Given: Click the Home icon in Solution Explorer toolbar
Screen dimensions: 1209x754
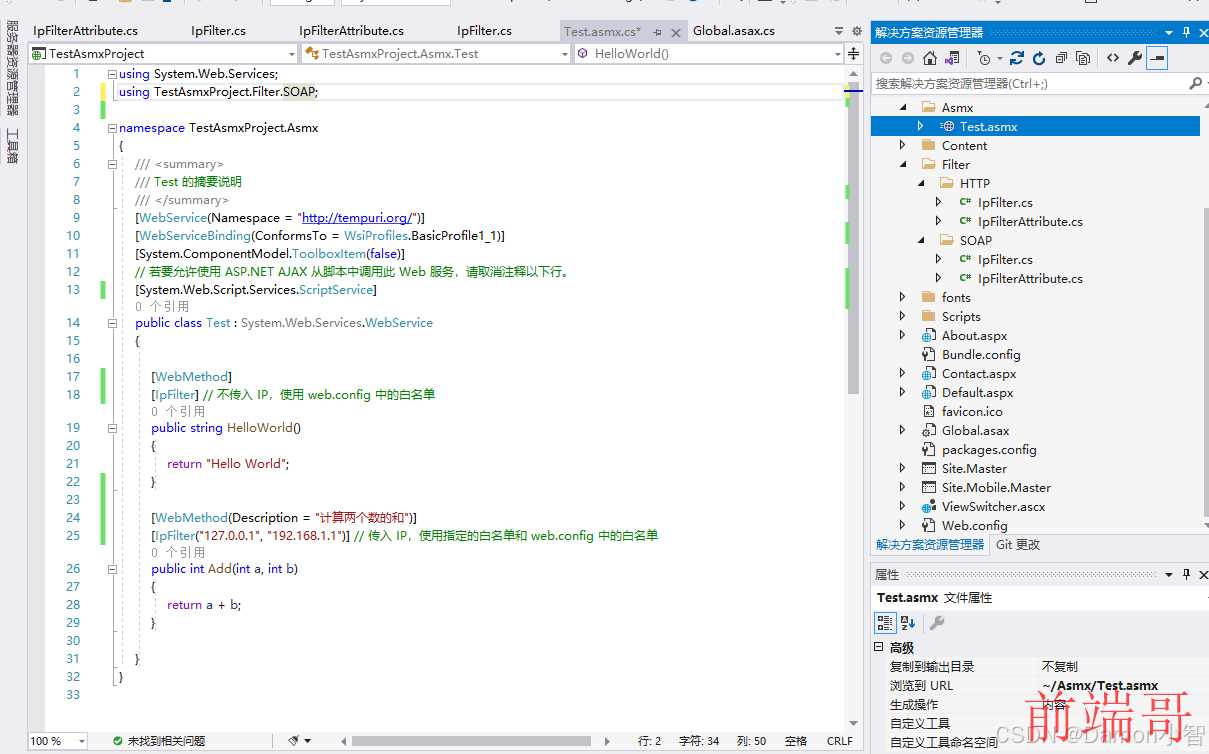Looking at the screenshot, I should point(930,58).
